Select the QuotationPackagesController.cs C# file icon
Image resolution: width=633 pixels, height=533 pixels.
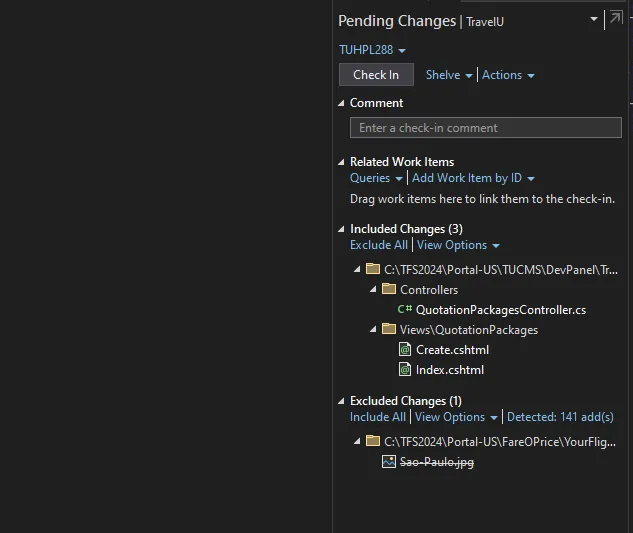(x=405, y=310)
